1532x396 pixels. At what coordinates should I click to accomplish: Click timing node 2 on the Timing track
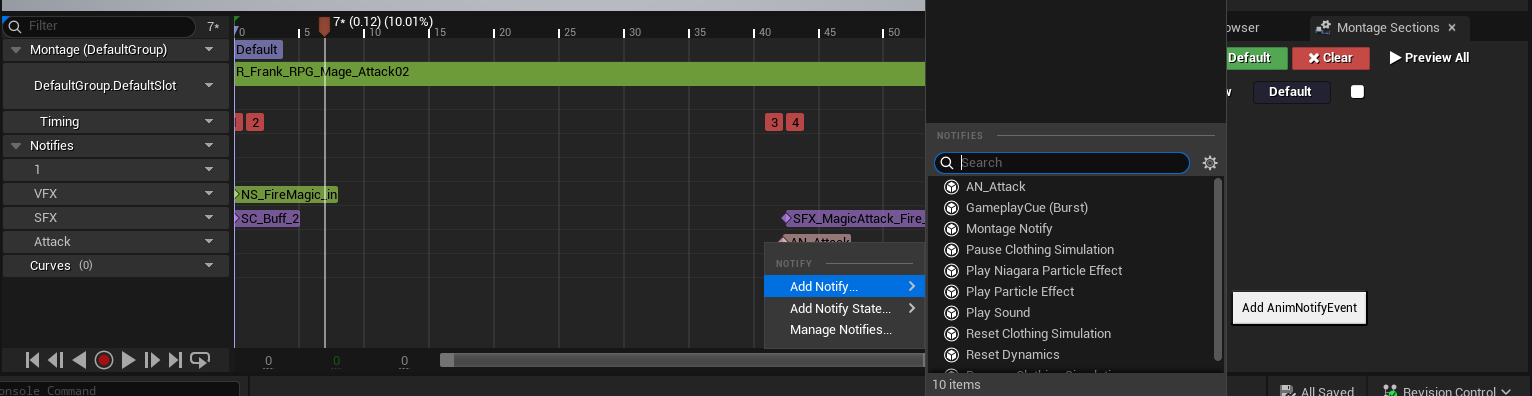256,123
